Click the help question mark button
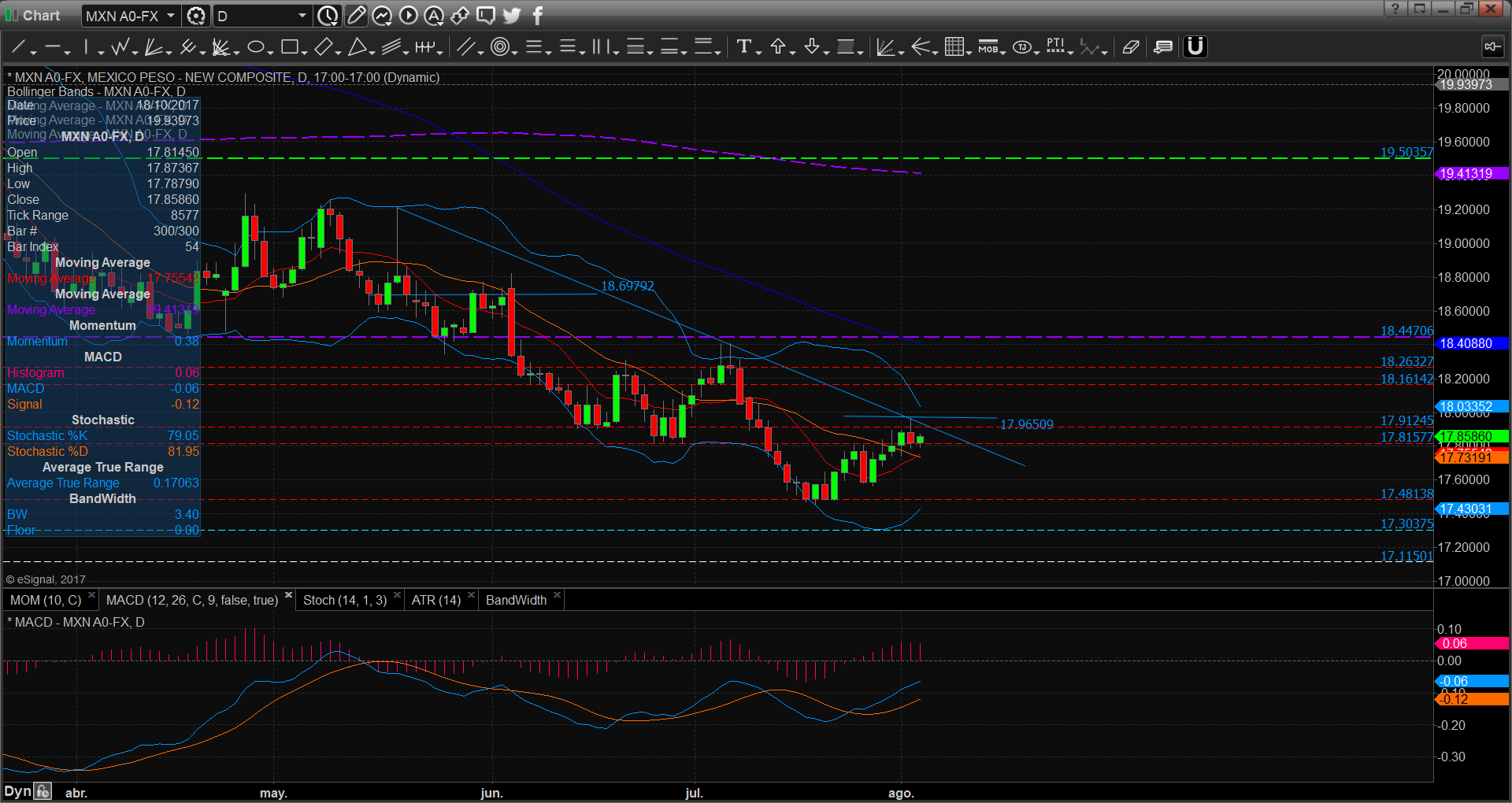The image size is (1512, 803). [x=1395, y=9]
